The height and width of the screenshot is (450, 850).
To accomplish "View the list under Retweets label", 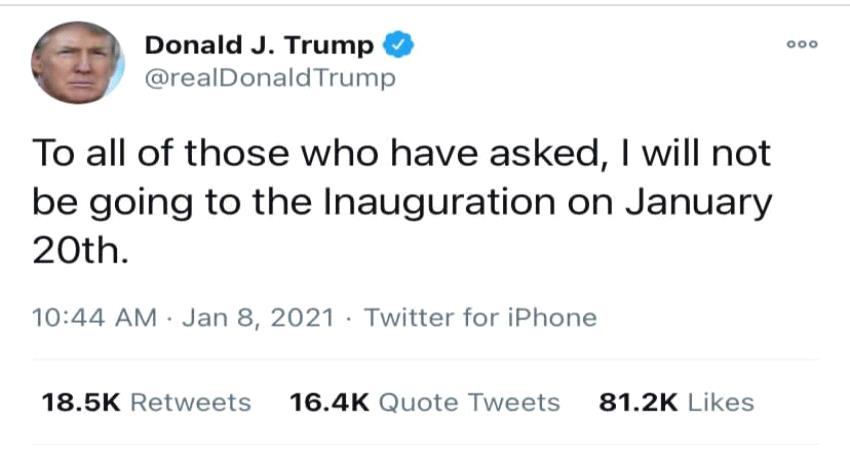I will (x=191, y=402).
